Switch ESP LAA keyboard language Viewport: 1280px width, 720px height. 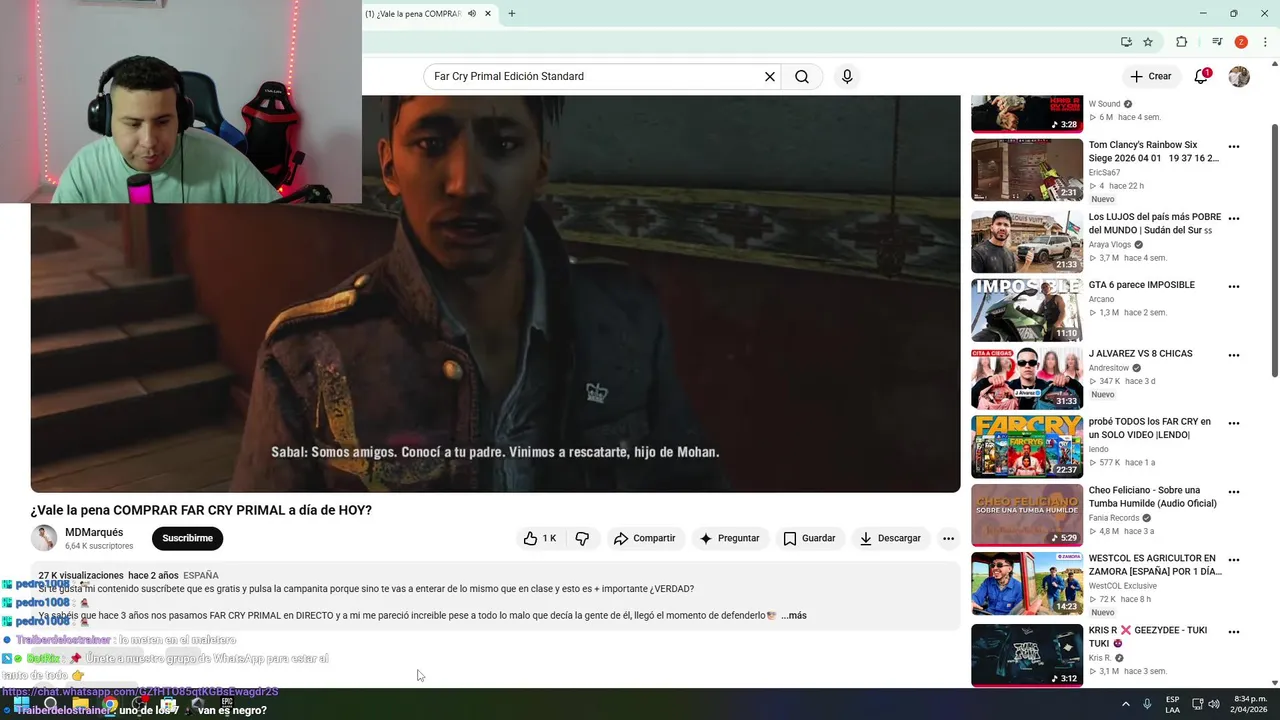point(1172,704)
